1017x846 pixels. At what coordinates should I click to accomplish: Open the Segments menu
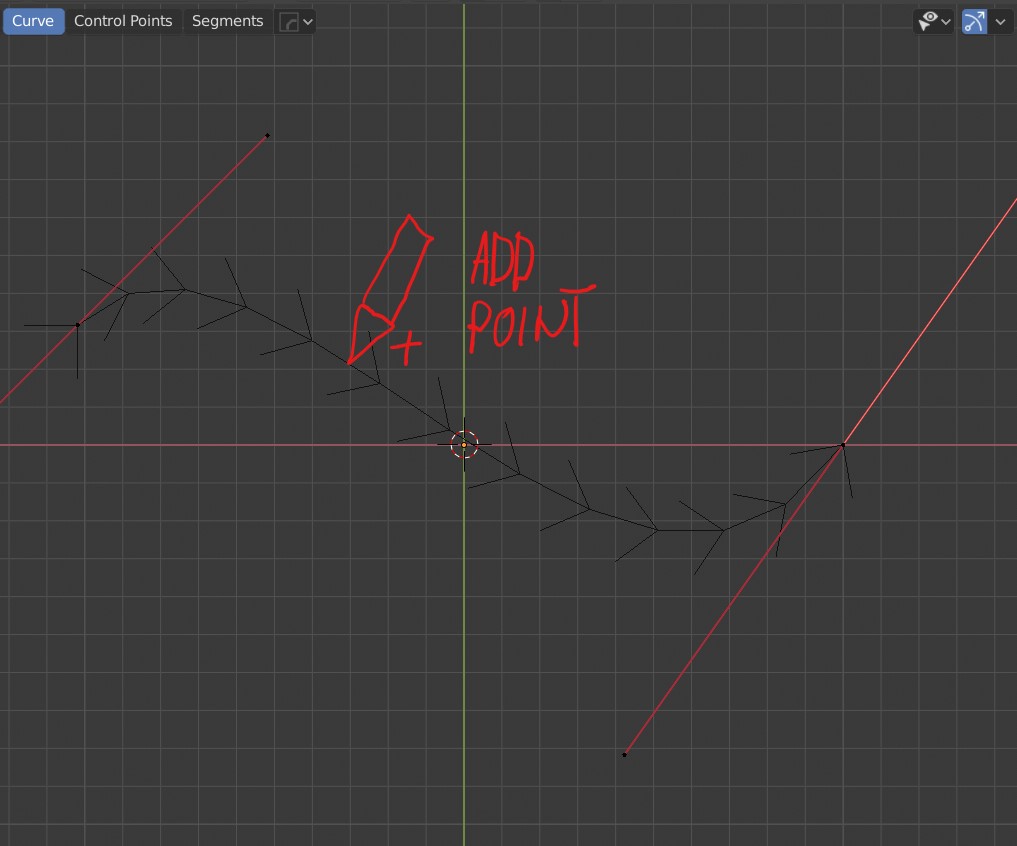tap(228, 21)
